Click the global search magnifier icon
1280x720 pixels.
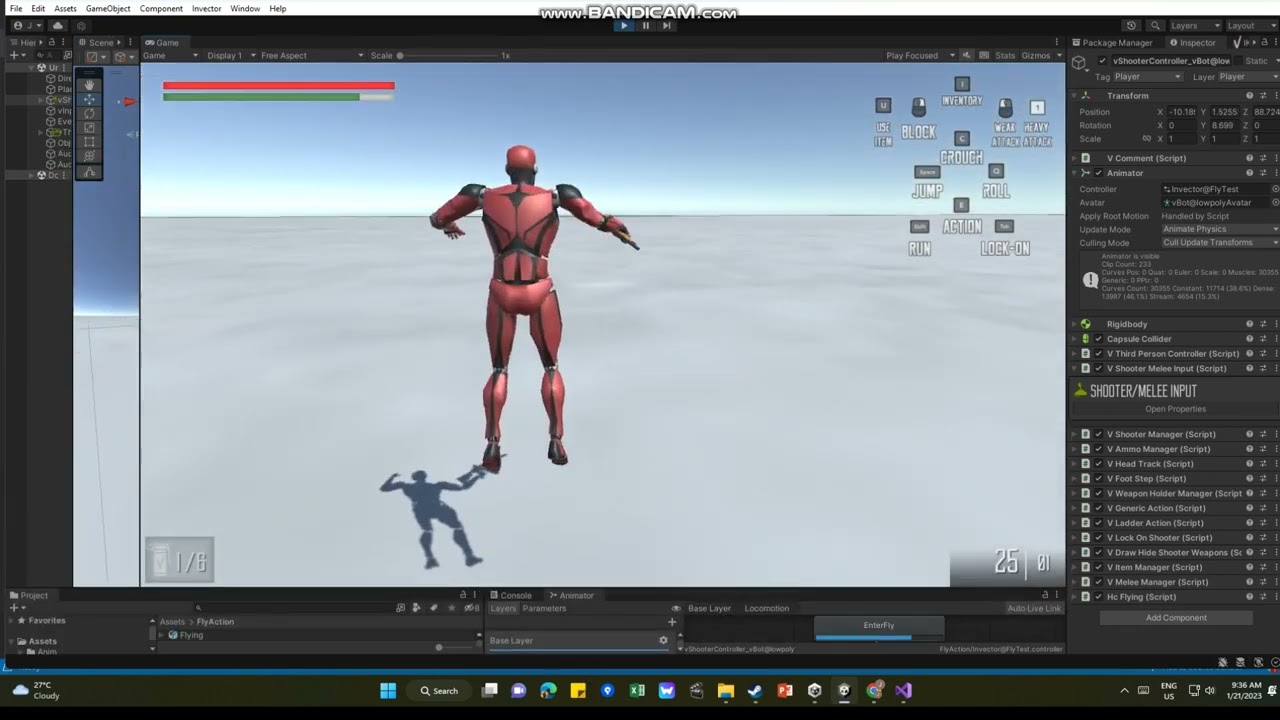1155,26
